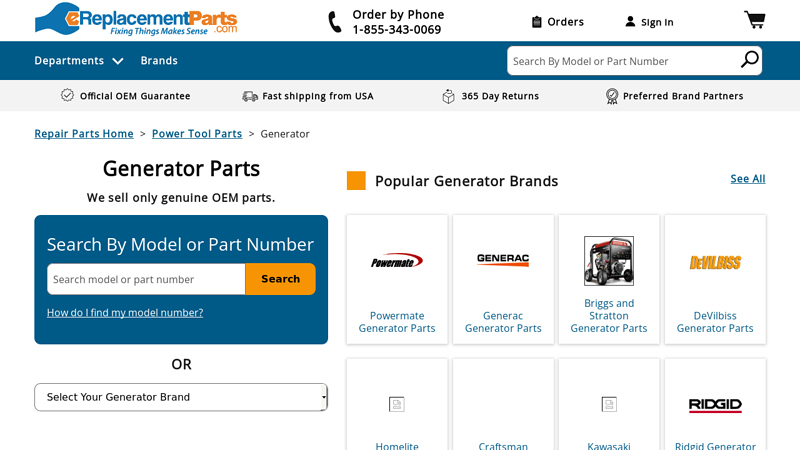The image size is (800, 450).
Task: Click the Preferred Brand Partners ribbon icon
Action: pos(612,96)
